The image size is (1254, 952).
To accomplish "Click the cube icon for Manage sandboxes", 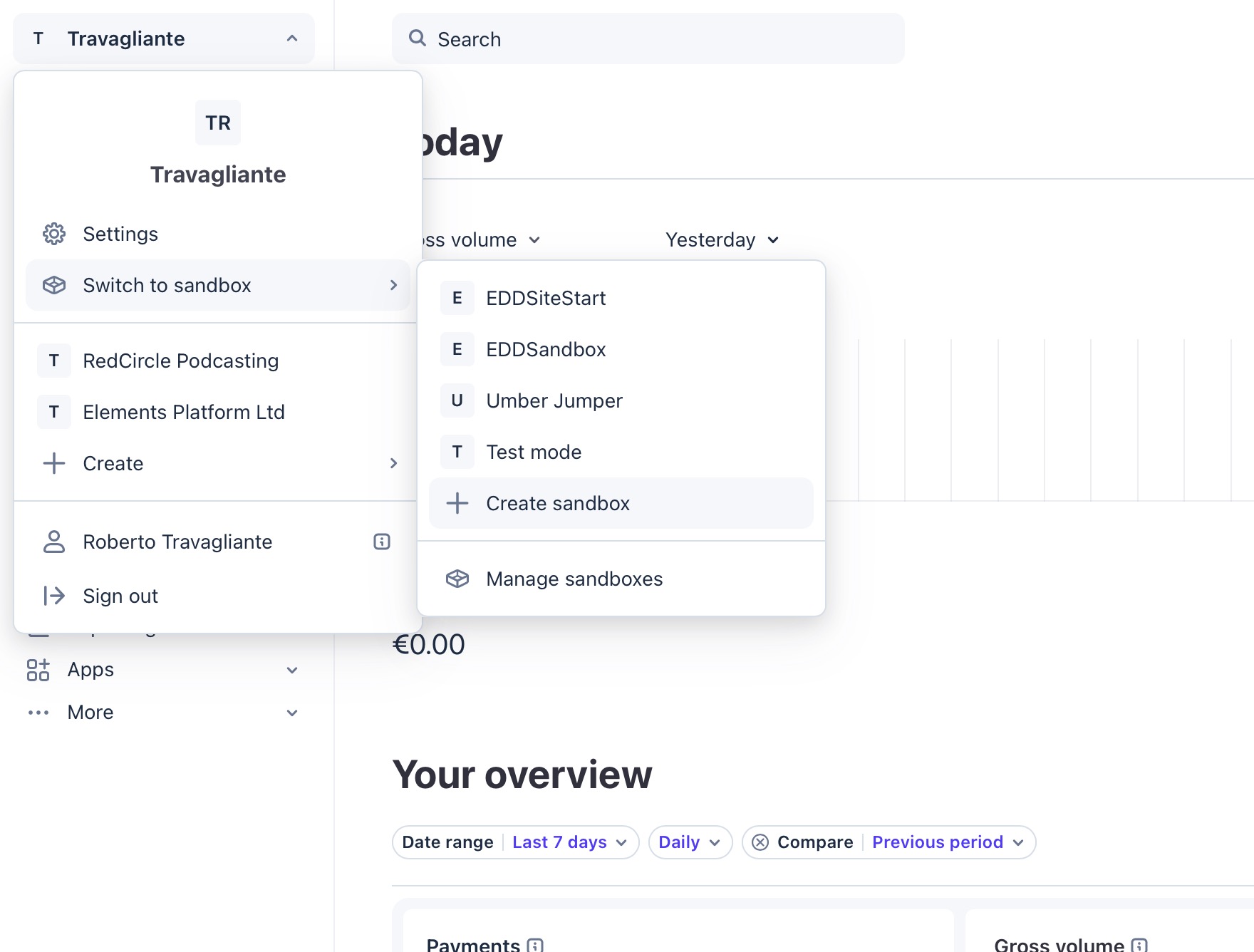I will coord(457,579).
